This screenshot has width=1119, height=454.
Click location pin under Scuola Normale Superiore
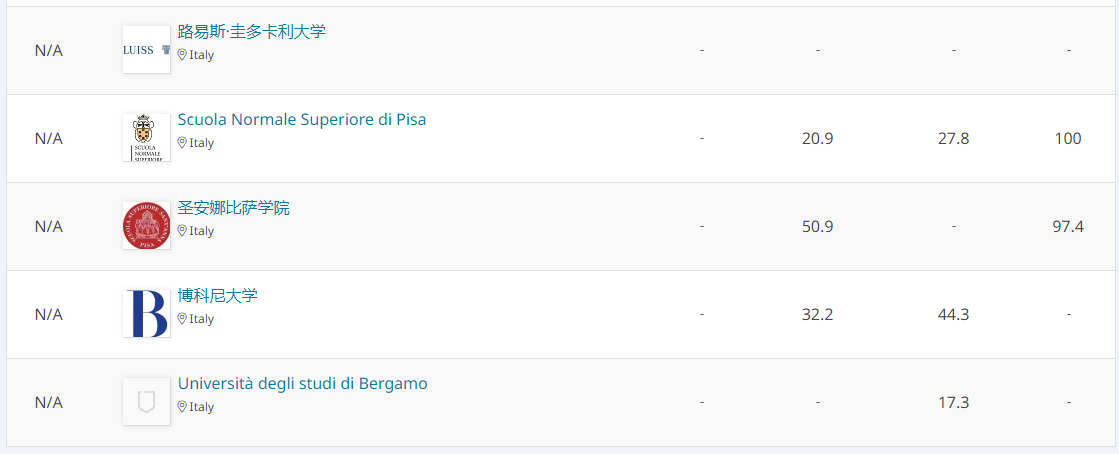click(182, 142)
